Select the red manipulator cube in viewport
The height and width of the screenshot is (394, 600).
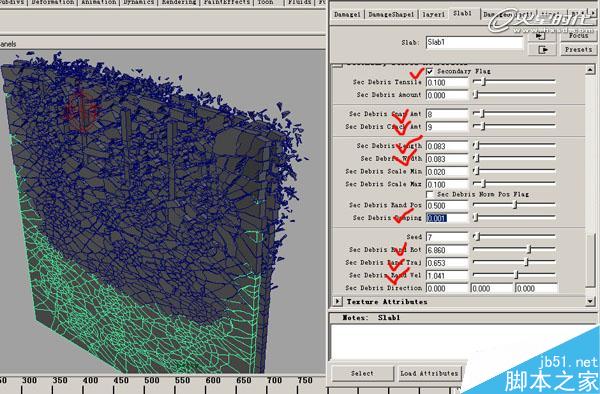point(81,111)
